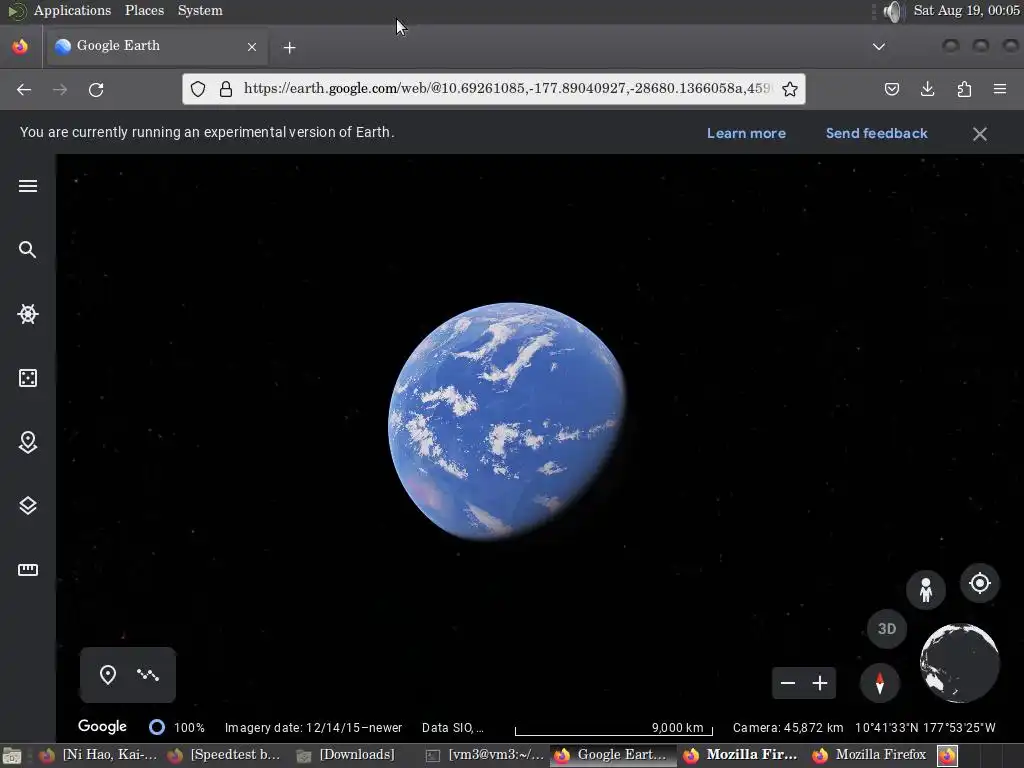Viewport: 1024px width, 768px height.
Task: Close the Google Earth tab
Action: point(252,47)
